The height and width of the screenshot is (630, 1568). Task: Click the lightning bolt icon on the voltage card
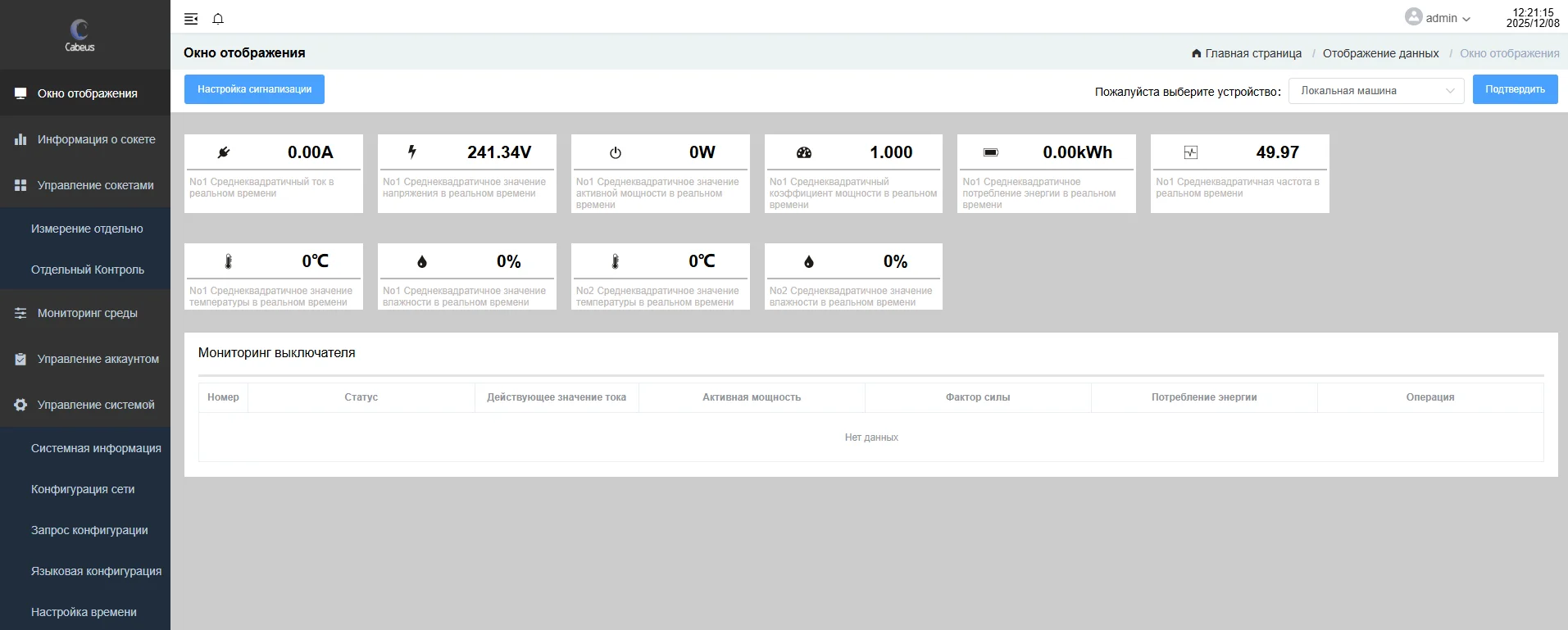tap(412, 152)
